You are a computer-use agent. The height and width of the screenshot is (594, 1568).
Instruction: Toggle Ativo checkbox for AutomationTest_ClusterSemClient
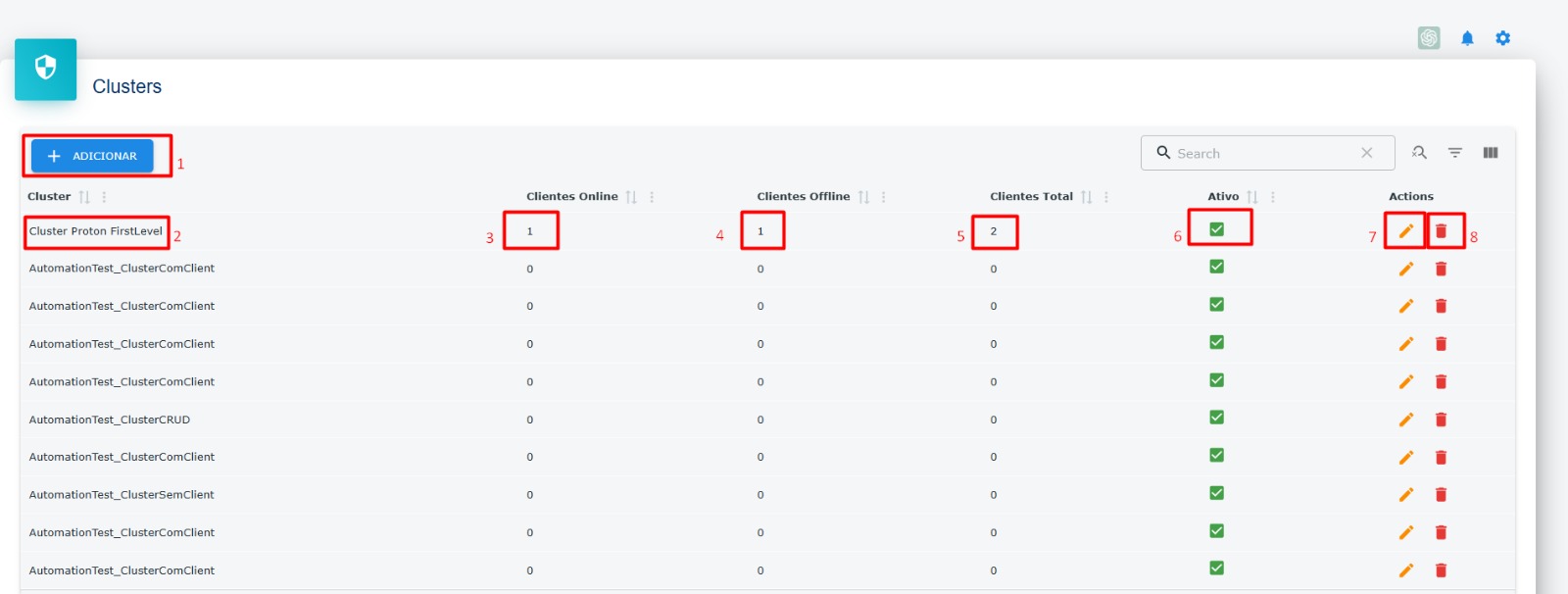click(x=1216, y=493)
